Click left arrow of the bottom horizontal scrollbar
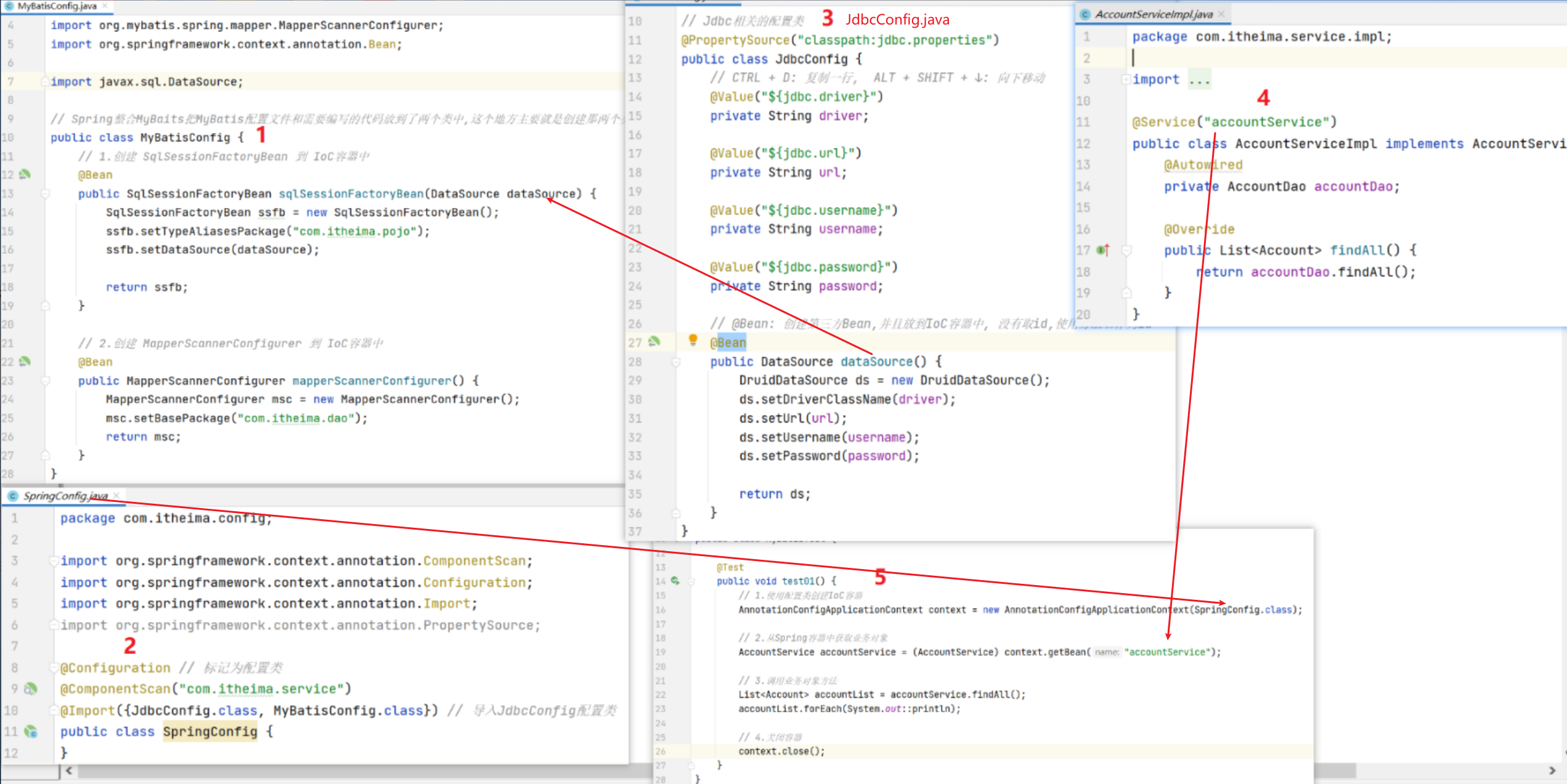Screen dimensions: 1567x784 click(x=69, y=770)
